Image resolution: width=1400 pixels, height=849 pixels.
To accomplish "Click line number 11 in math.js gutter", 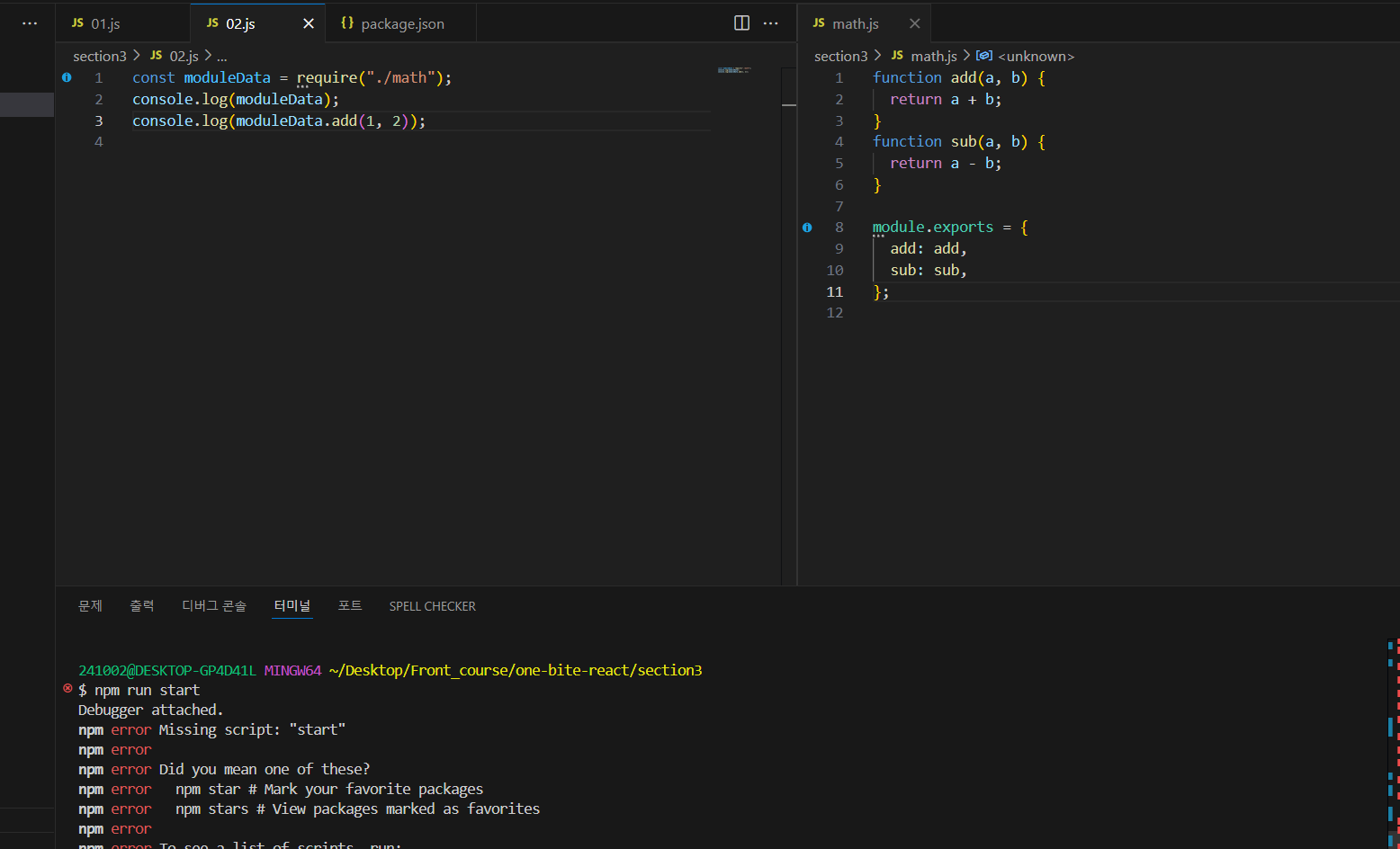I will click(835, 291).
